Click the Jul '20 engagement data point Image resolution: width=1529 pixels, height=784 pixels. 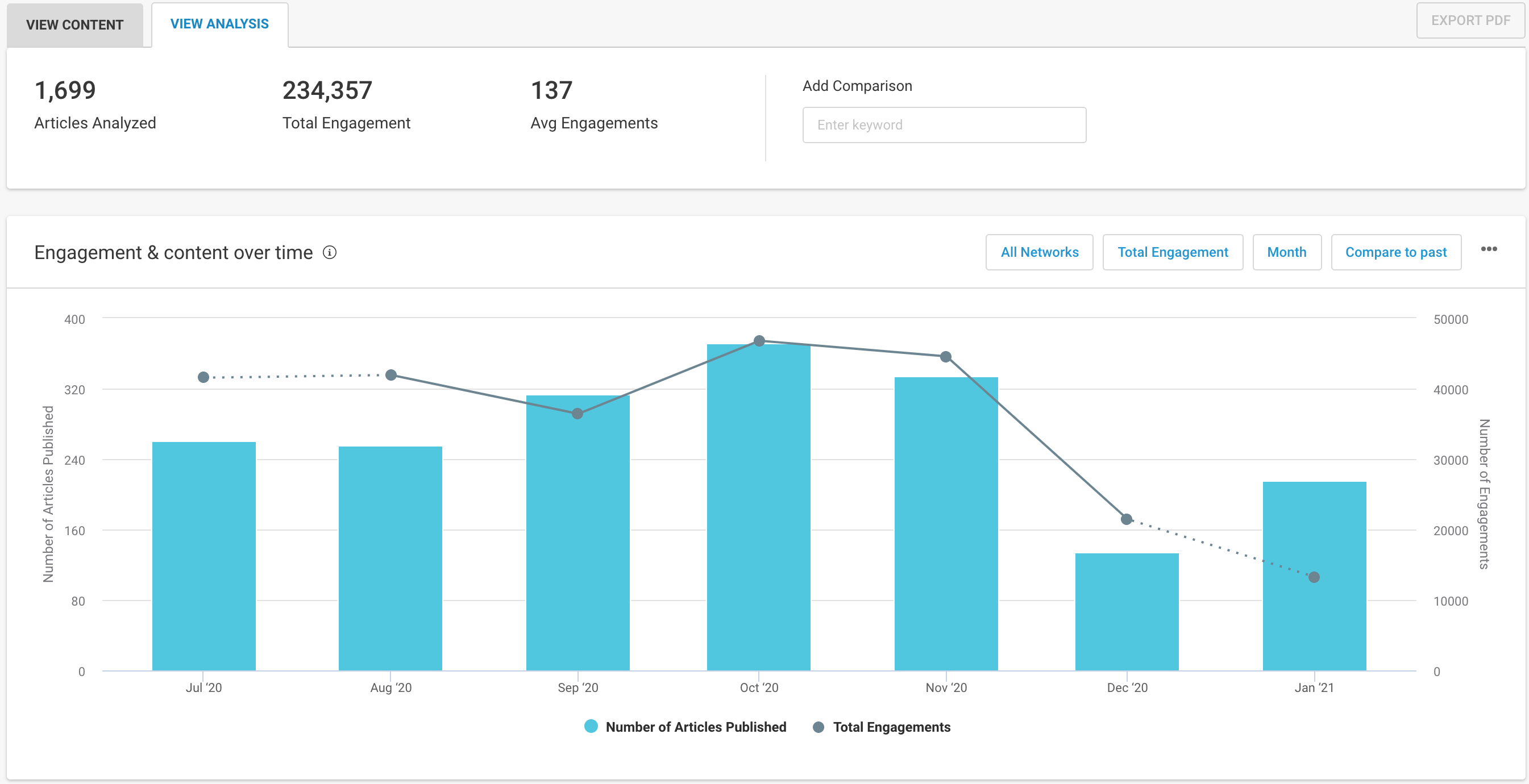tap(203, 377)
